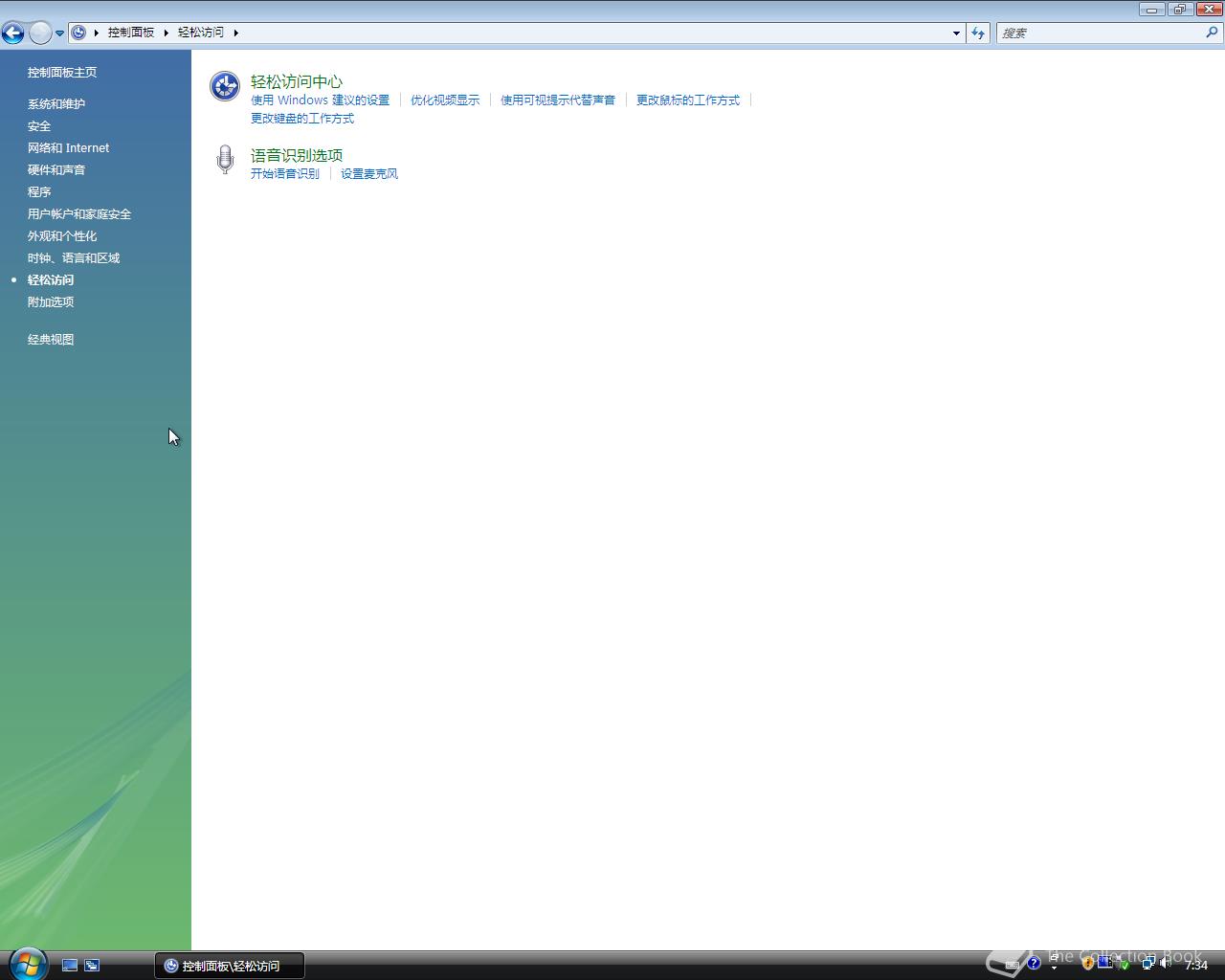Open 网络和 Internet category in sidebar
The width and height of the screenshot is (1225, 980).
[x=68, y=148]
